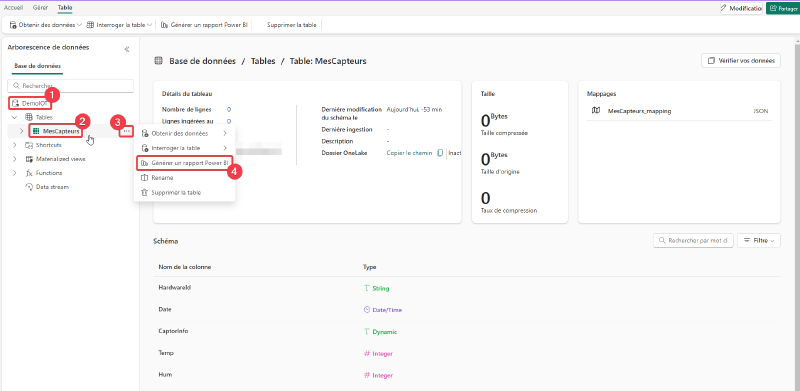800x391 pixels.
Task: Click the trash icon in context menu
Action: (x=144, y=192)
